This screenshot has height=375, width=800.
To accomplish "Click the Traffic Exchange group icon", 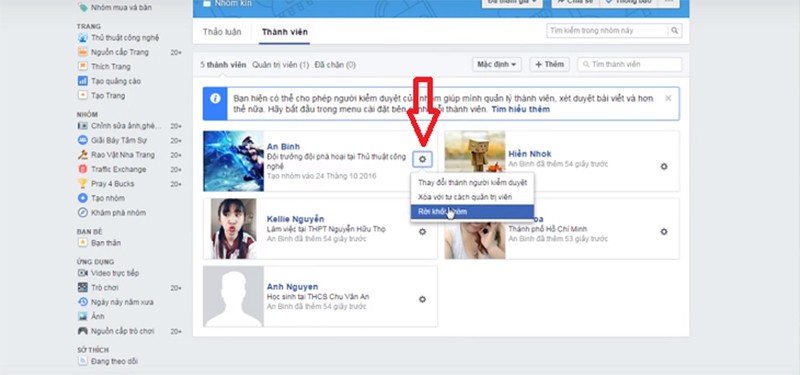I will (x=83, y=169).
